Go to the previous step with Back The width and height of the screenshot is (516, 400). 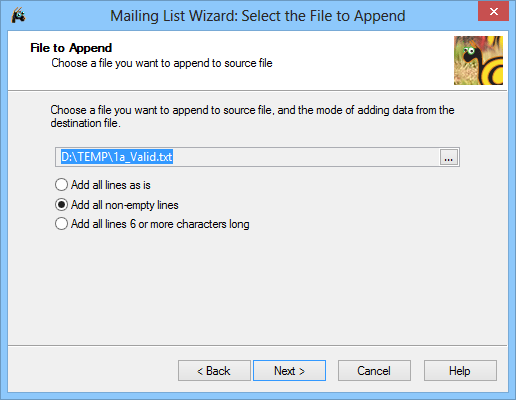click(x=214, y=370)
